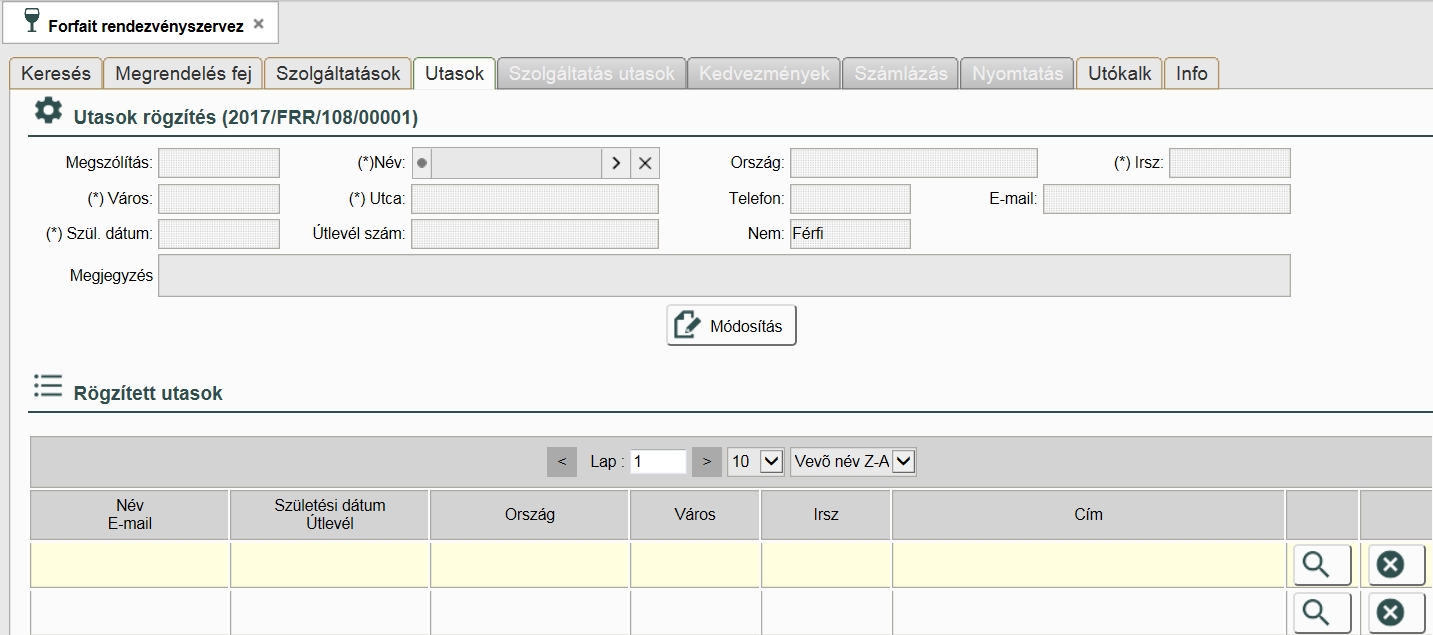The width and height of the screenshot is (1433, 635).
Task: Close the Forfait rendezvényszervez tab
Action: 259,24
